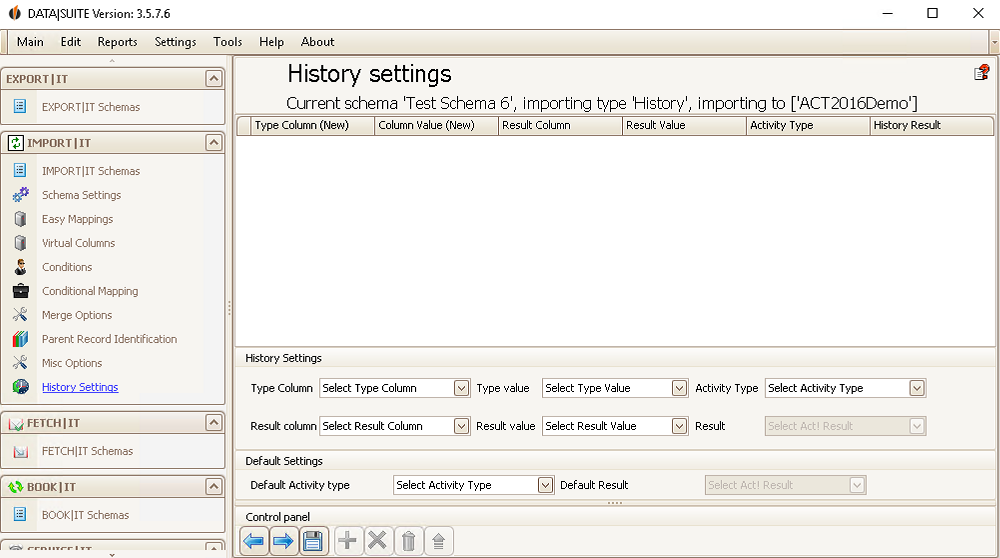The image size is (1000, 558).
Task: Click the Result Value table header
Action: coord(684,126)
